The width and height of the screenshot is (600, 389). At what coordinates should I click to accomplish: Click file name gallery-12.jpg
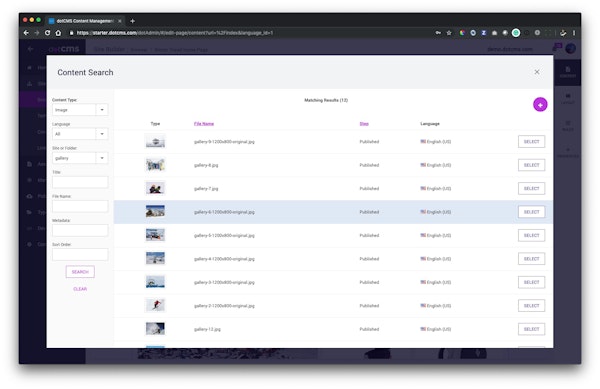pyautogui.click(x=207, y=329)
